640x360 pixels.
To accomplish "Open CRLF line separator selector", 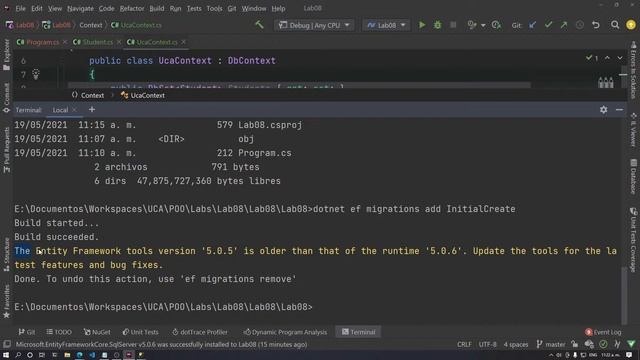I will (464, 344).
